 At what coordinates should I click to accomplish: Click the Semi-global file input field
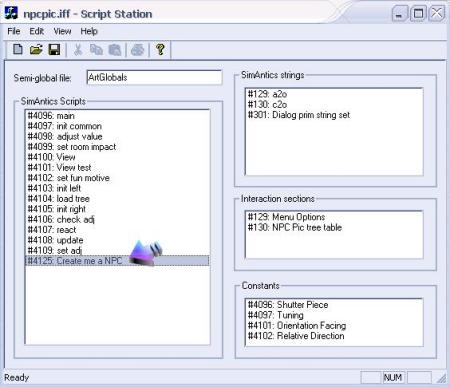[x=154, y=77]
